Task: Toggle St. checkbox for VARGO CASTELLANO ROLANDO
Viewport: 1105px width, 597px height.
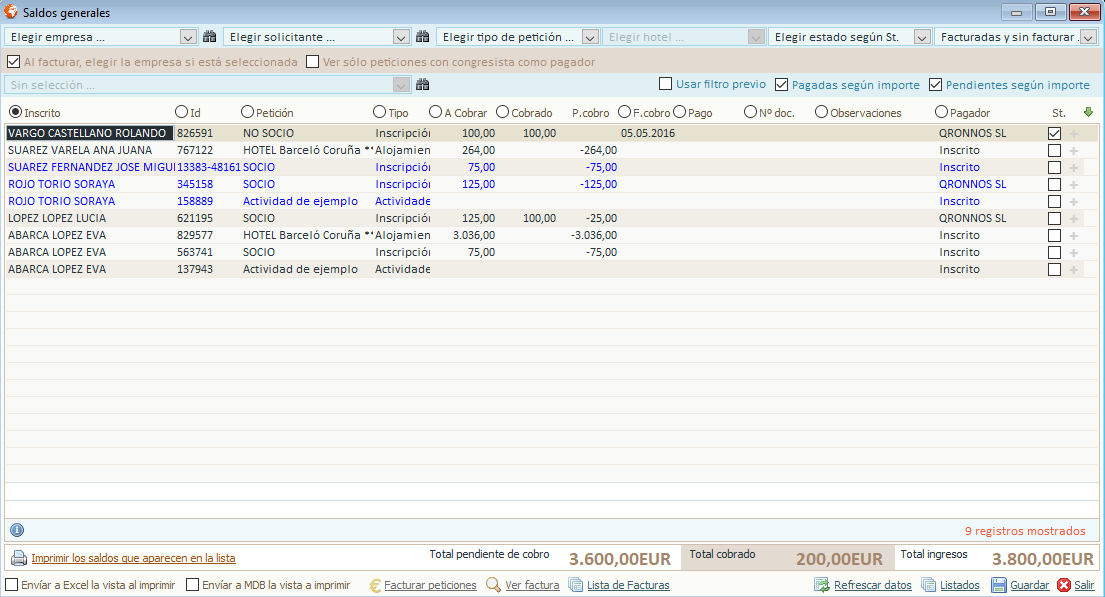Action: (x=1054, y=133)
